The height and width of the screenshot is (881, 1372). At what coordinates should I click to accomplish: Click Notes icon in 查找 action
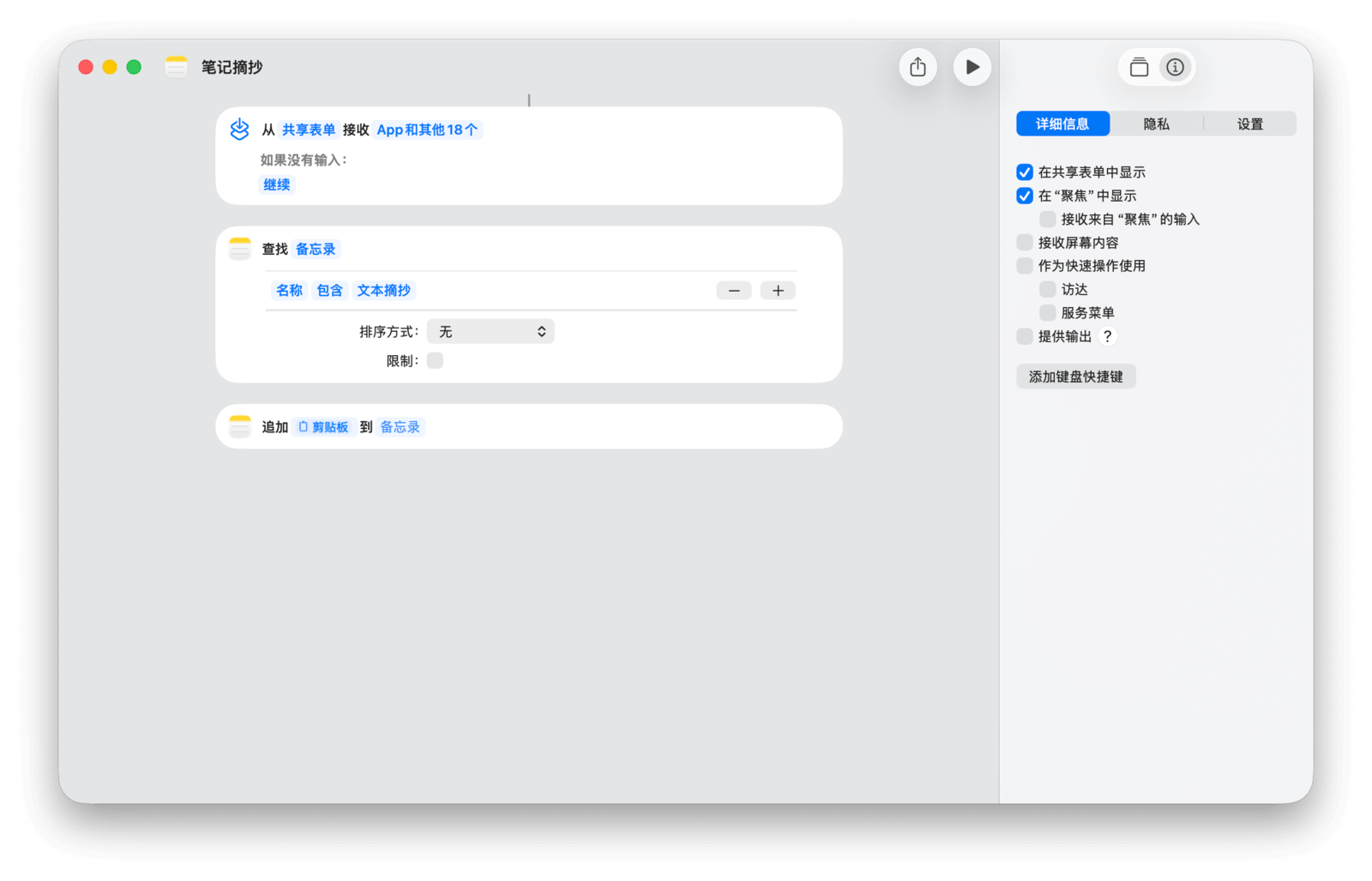point(240,249)
